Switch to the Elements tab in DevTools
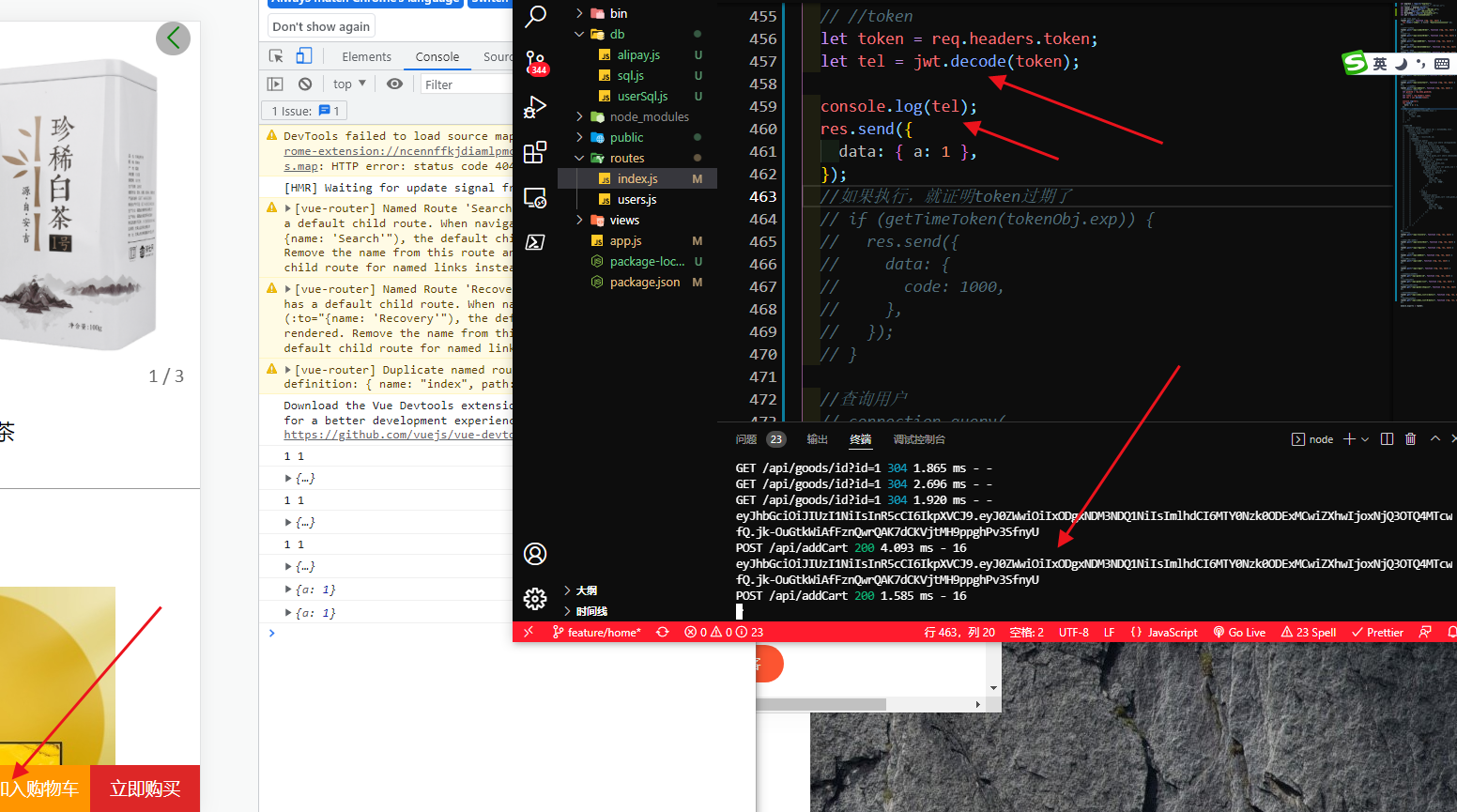The image size is (1457, 812). (366, 56)
